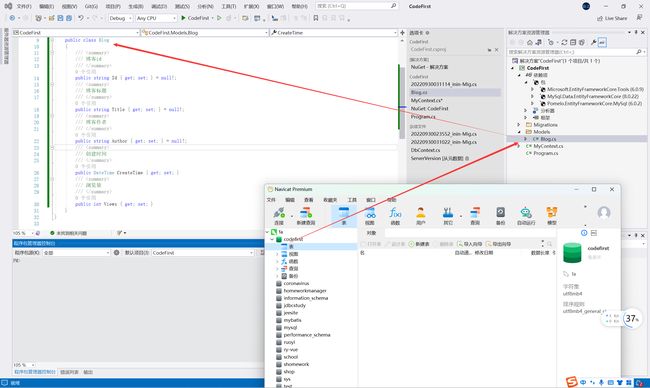
Task: Click the Visual Studio search box
Action: tap(357, 6)
